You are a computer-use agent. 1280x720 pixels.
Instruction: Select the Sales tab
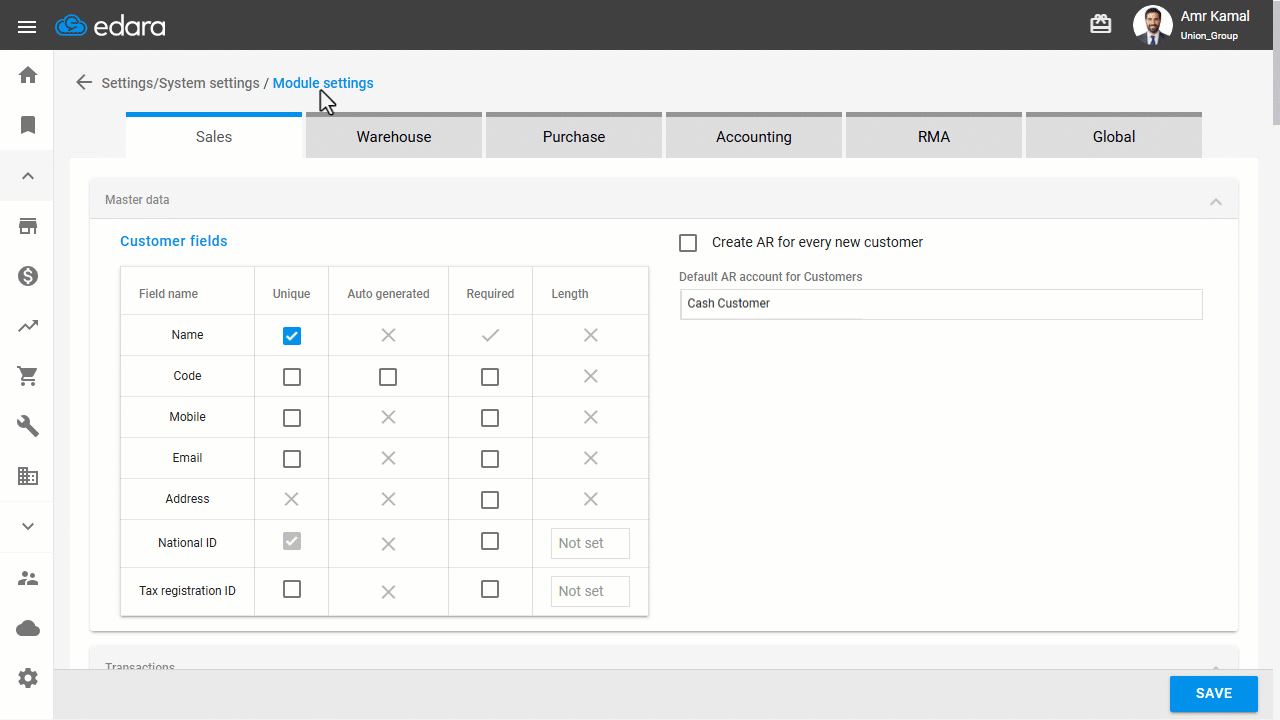coord(214,135)
